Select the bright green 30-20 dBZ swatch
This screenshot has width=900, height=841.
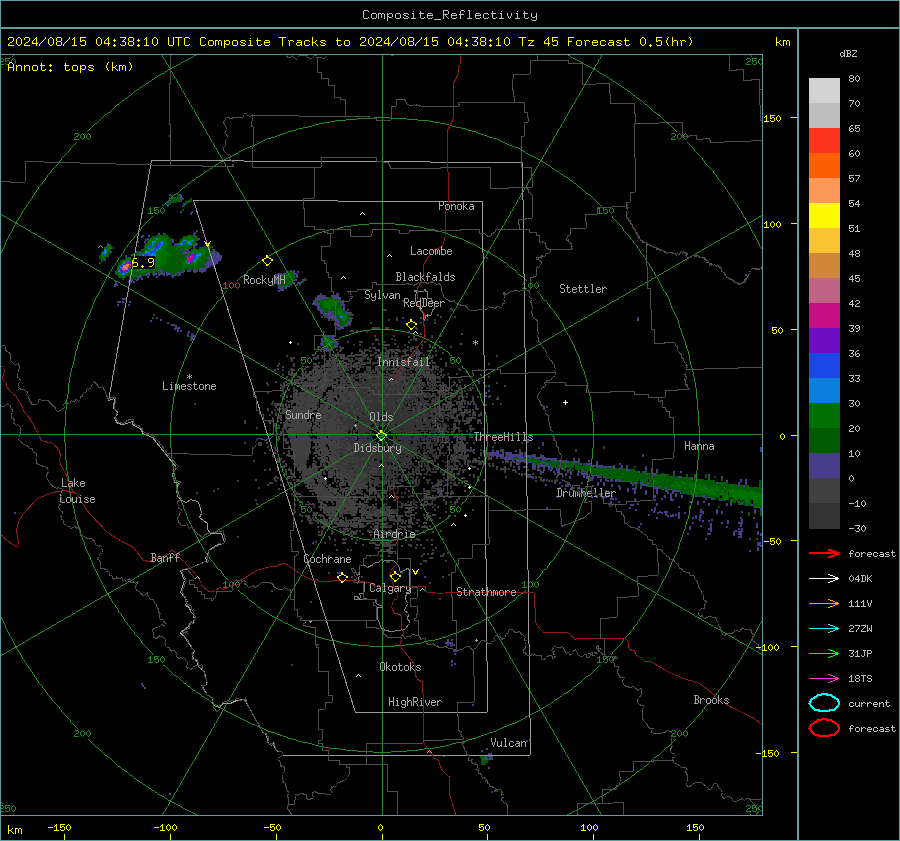pyautogui.click(x=824, y=416)
